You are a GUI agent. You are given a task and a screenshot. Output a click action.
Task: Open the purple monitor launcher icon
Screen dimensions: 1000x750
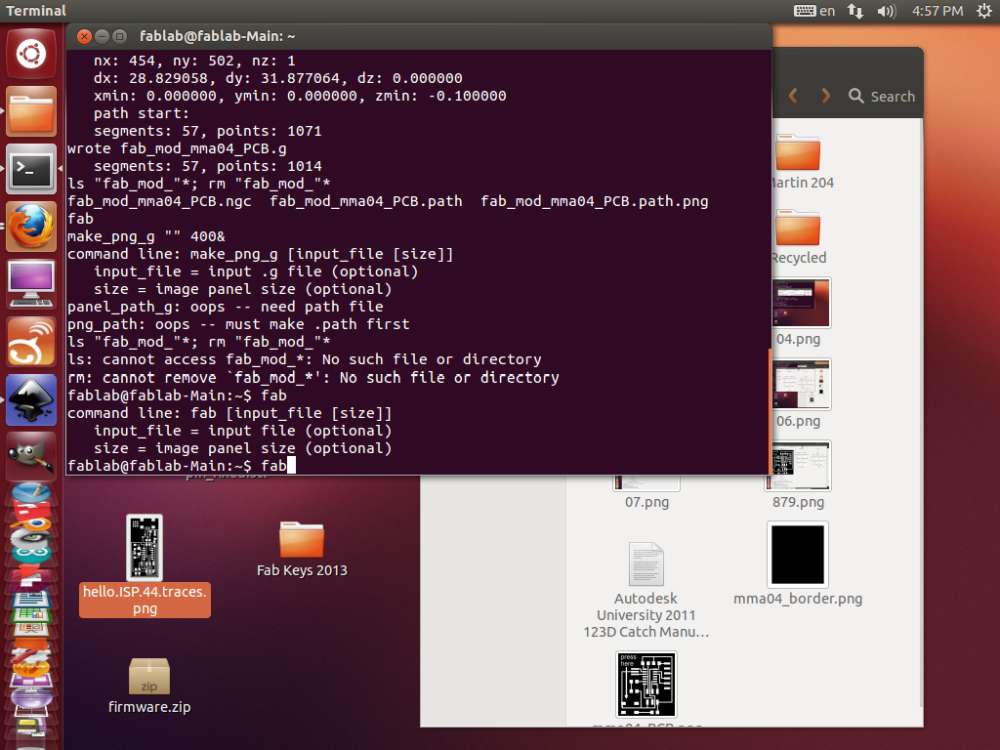pyautogui.click(x=31, y=284)
